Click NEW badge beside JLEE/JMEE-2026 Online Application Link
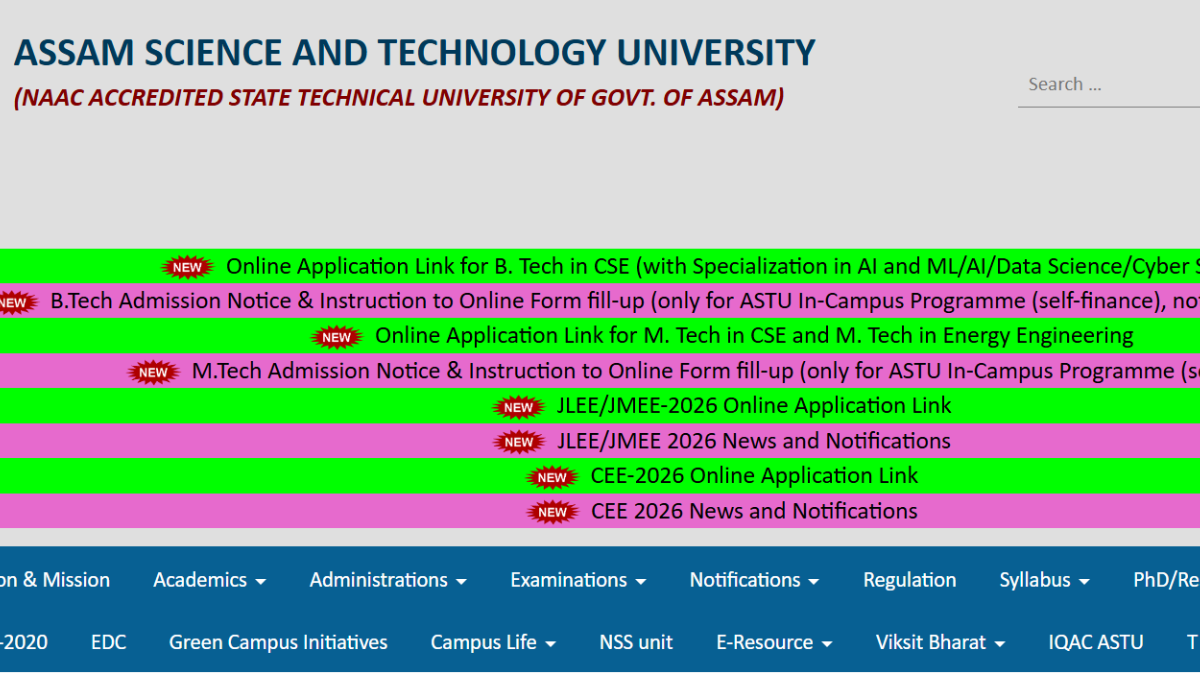 point(518,407)
